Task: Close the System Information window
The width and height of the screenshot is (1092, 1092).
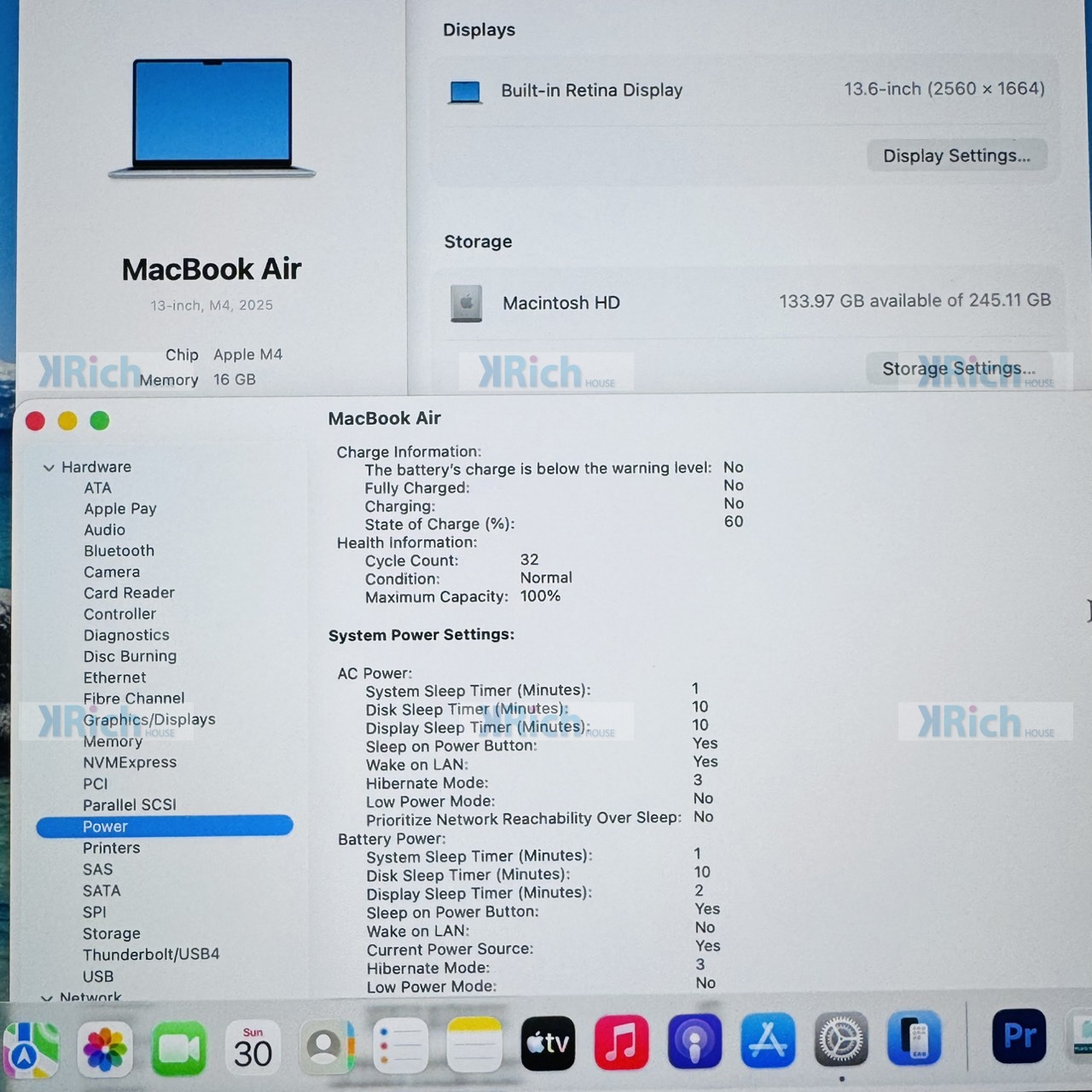Action: coord(35,421)
